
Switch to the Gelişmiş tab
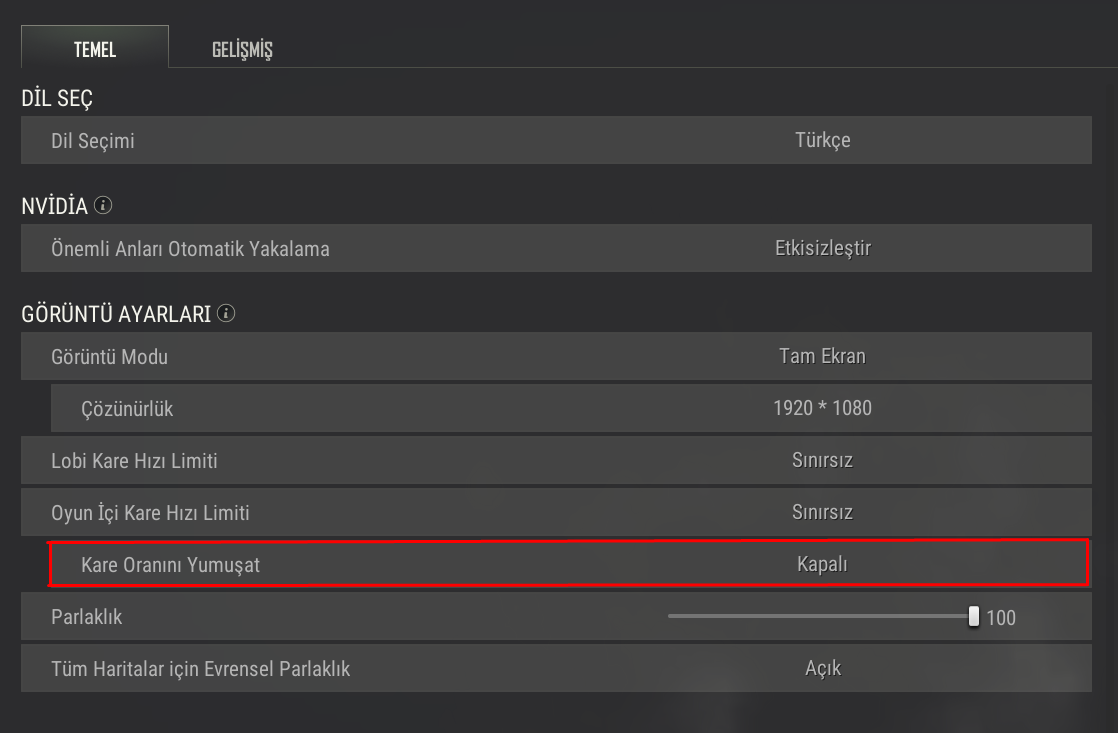pos(242,49)
